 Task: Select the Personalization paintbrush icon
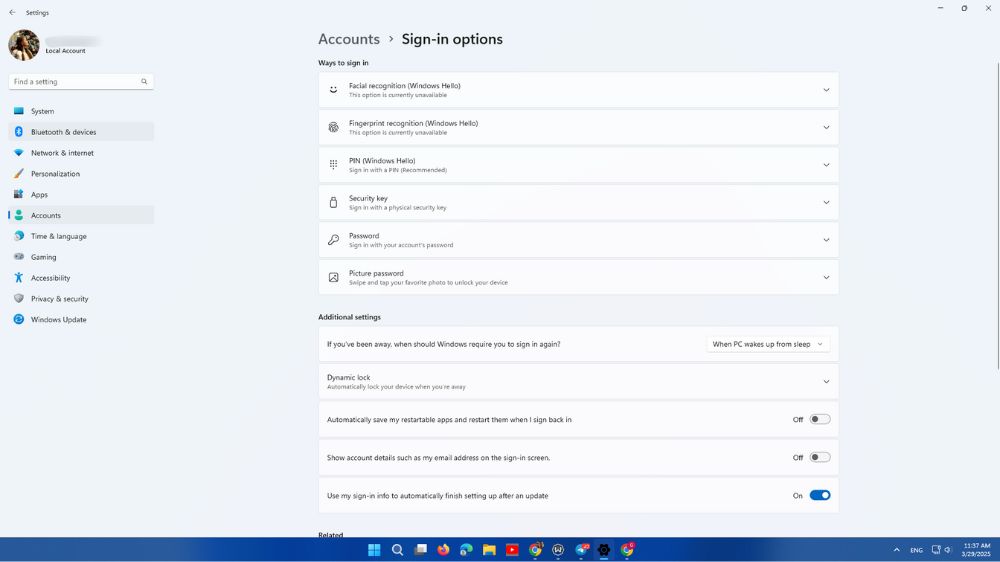(x=18, y=174)
